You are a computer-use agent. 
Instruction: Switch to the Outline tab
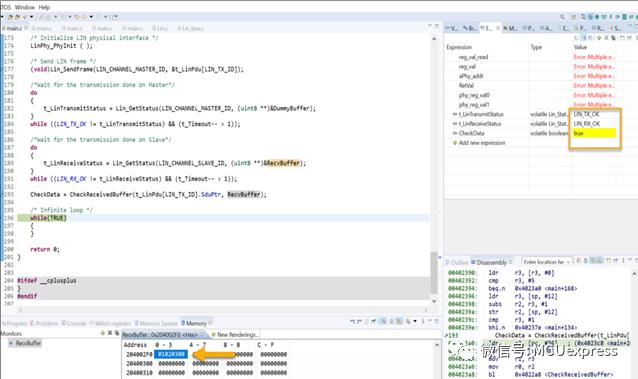point(458,262)
